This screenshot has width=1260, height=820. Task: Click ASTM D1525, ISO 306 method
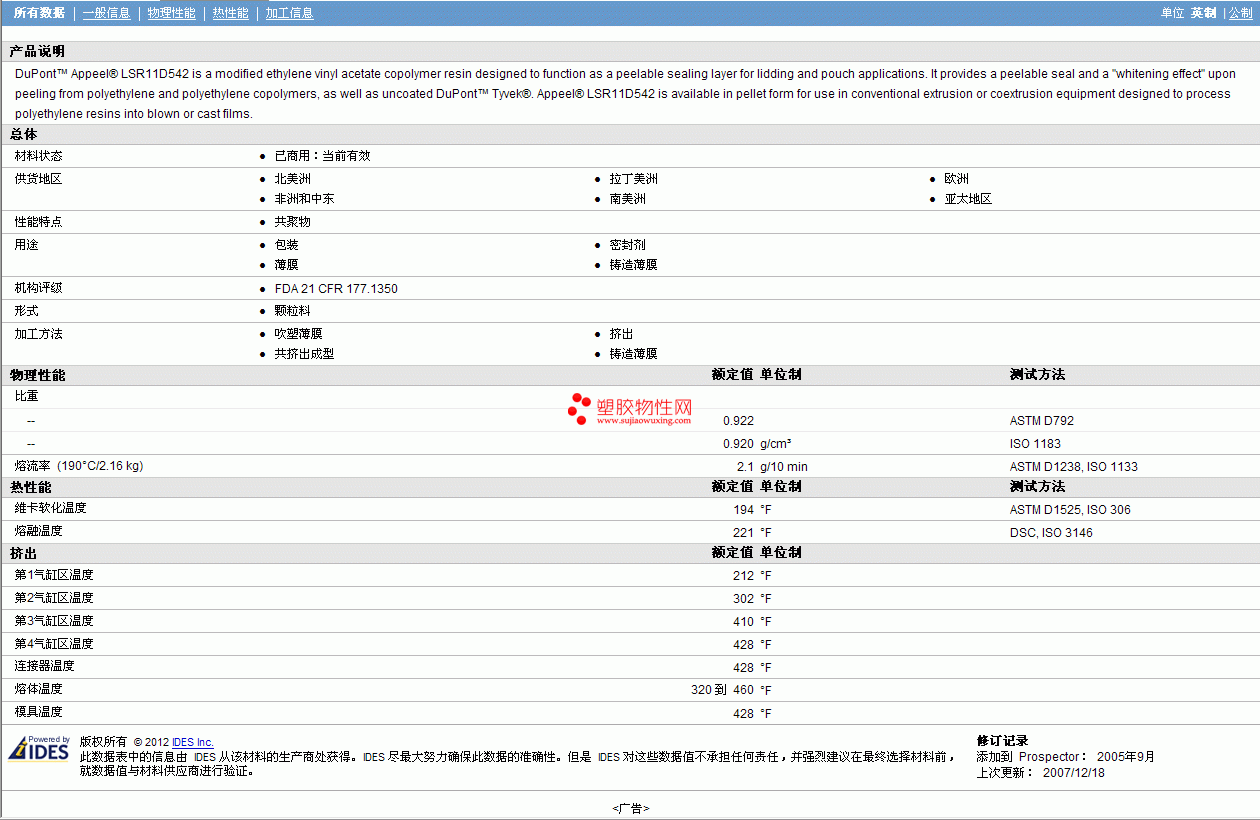[1070, 510]
